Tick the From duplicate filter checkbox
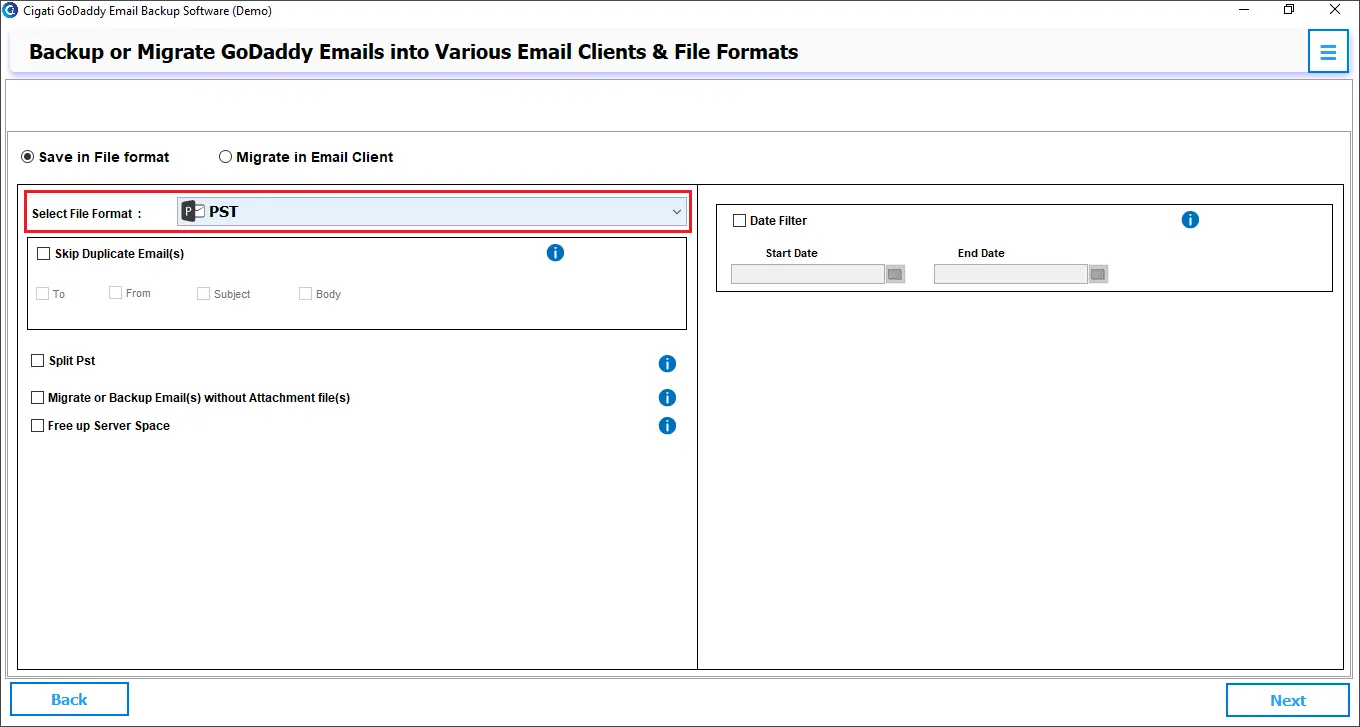 pos(116,293)
